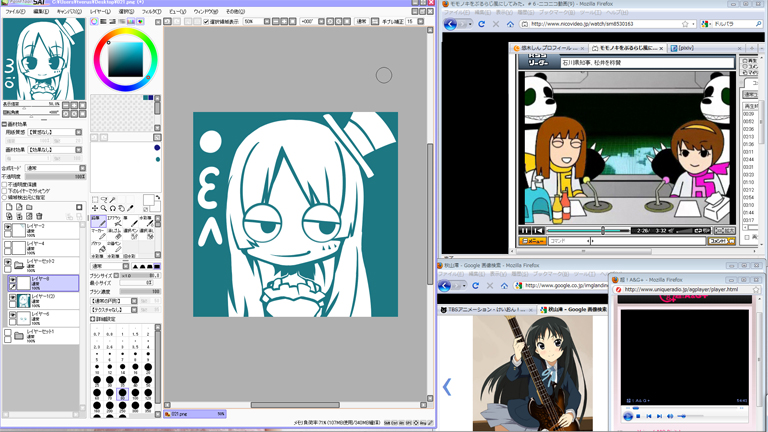
Task: Show レイヤー4 by toggling its visibility box
Action: 8,244
